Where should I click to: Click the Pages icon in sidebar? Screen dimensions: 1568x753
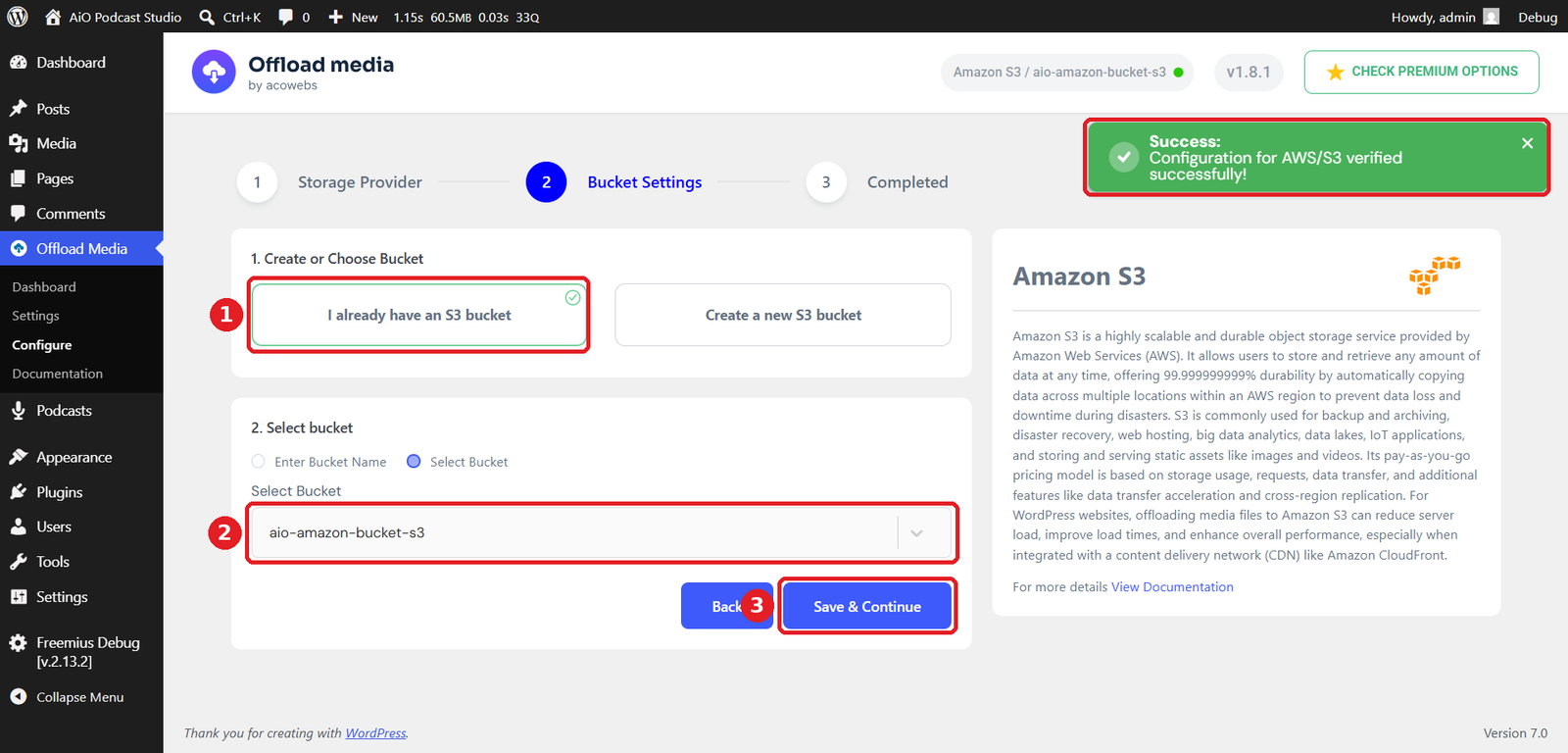click(19, 179)
